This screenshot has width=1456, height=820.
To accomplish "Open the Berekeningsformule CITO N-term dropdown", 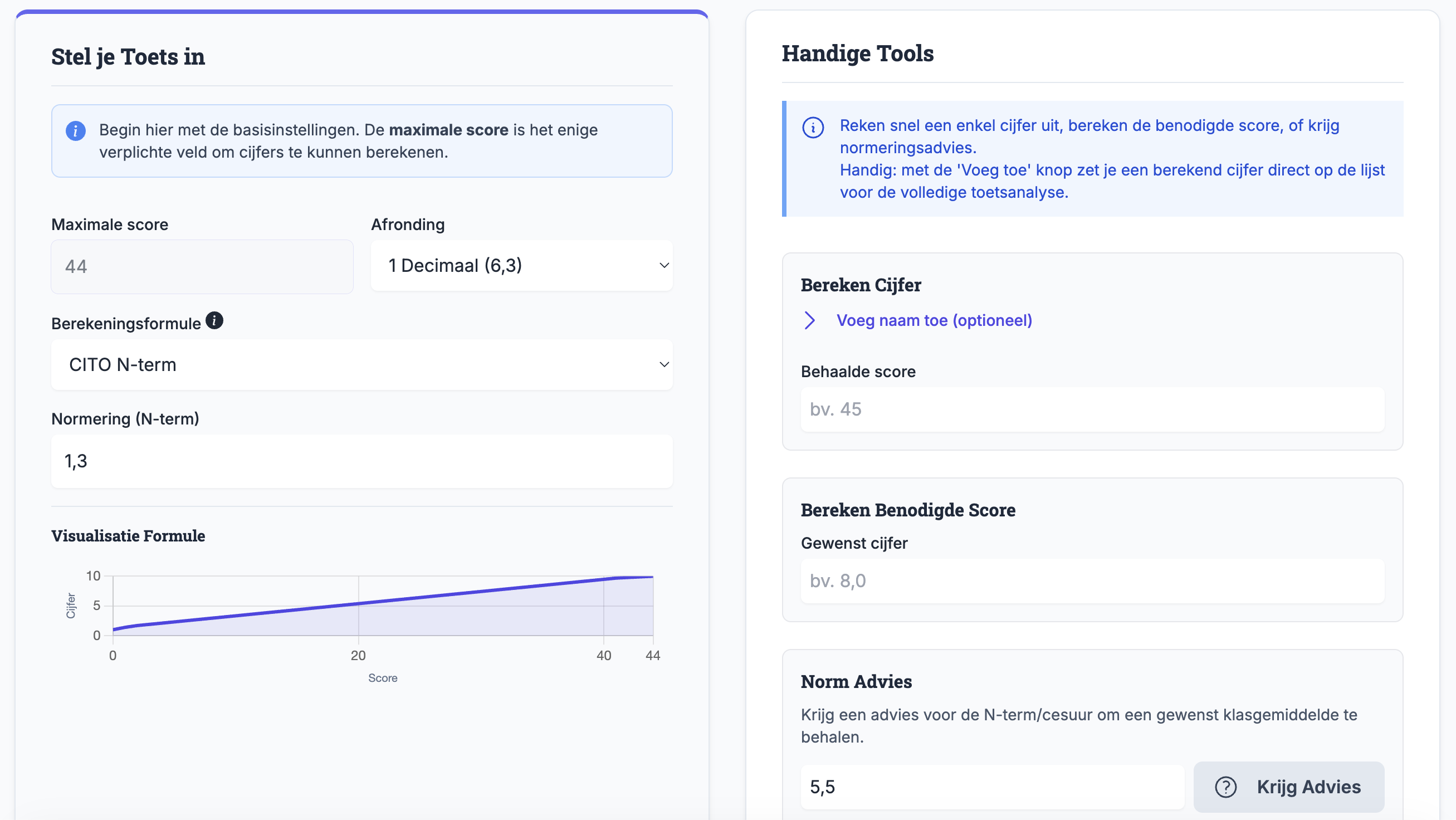I will coord(361,364).
